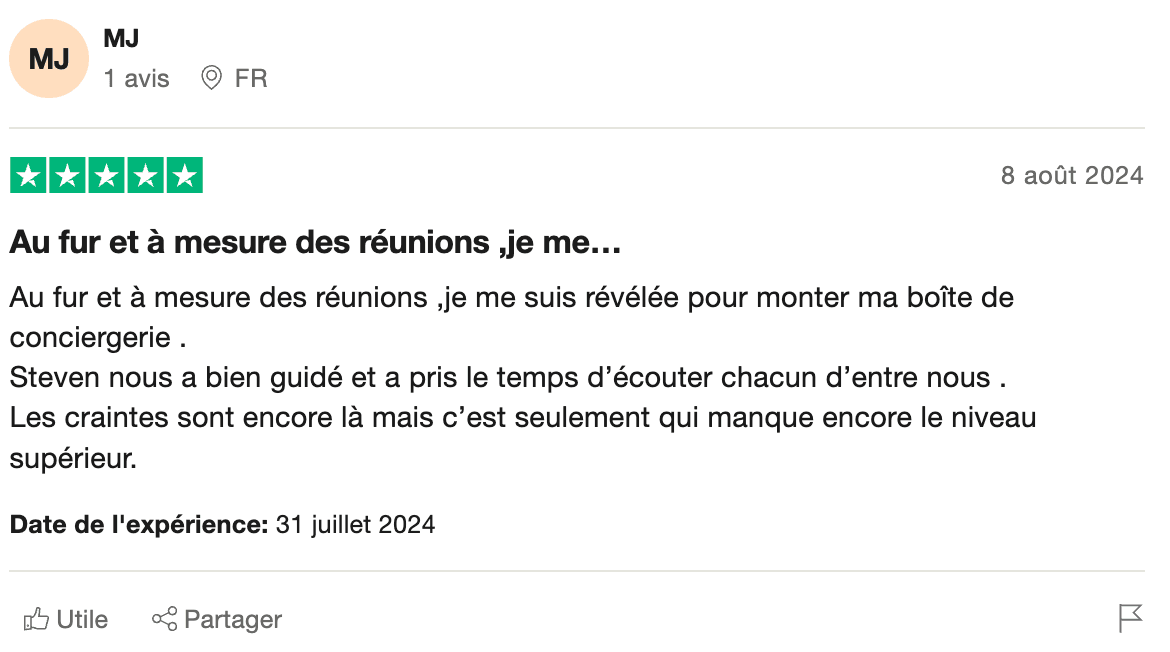Click the third green rating star
The width and height of the screenshot is (1170, 652).
coord(107,175)
